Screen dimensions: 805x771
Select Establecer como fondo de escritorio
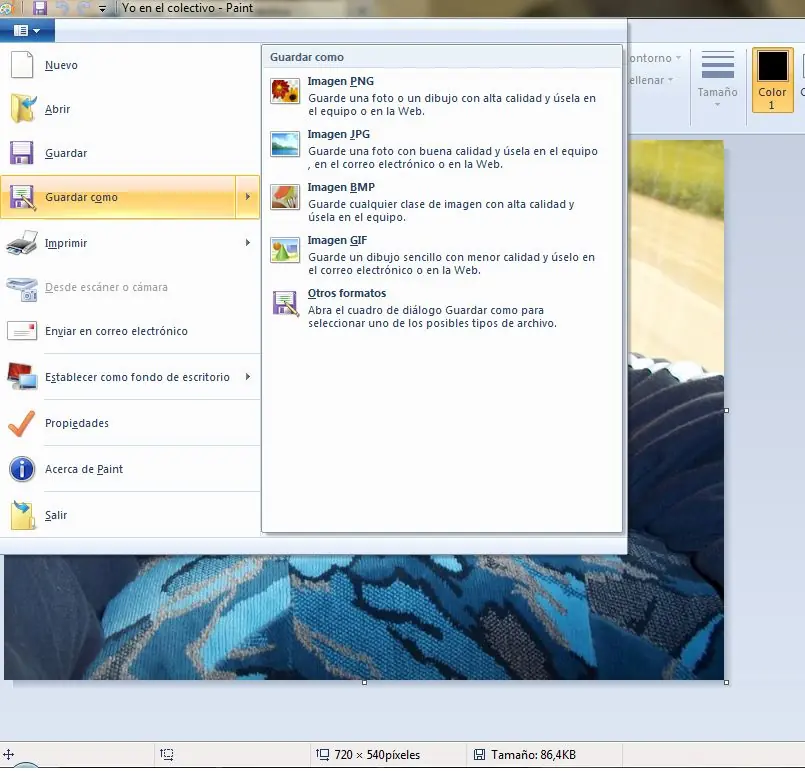point(130,377)
